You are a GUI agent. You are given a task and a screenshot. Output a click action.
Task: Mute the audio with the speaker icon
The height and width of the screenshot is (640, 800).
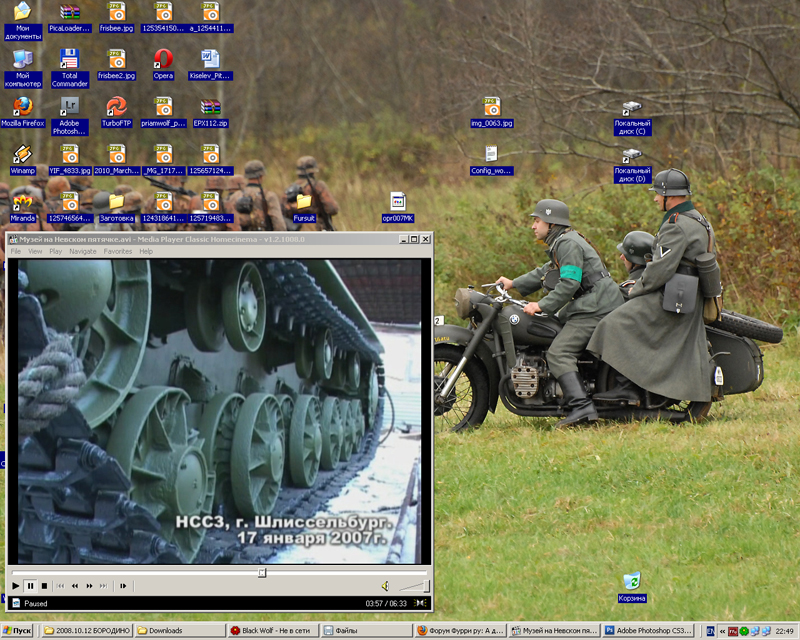click(384, 586)
